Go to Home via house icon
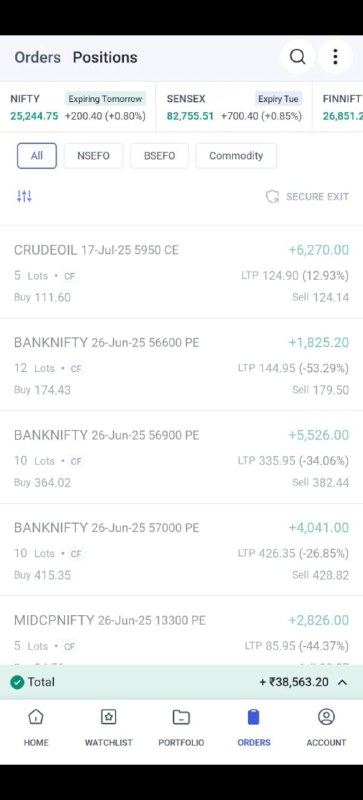The height and width of the screenshot is (800, 363). (36, 717)
